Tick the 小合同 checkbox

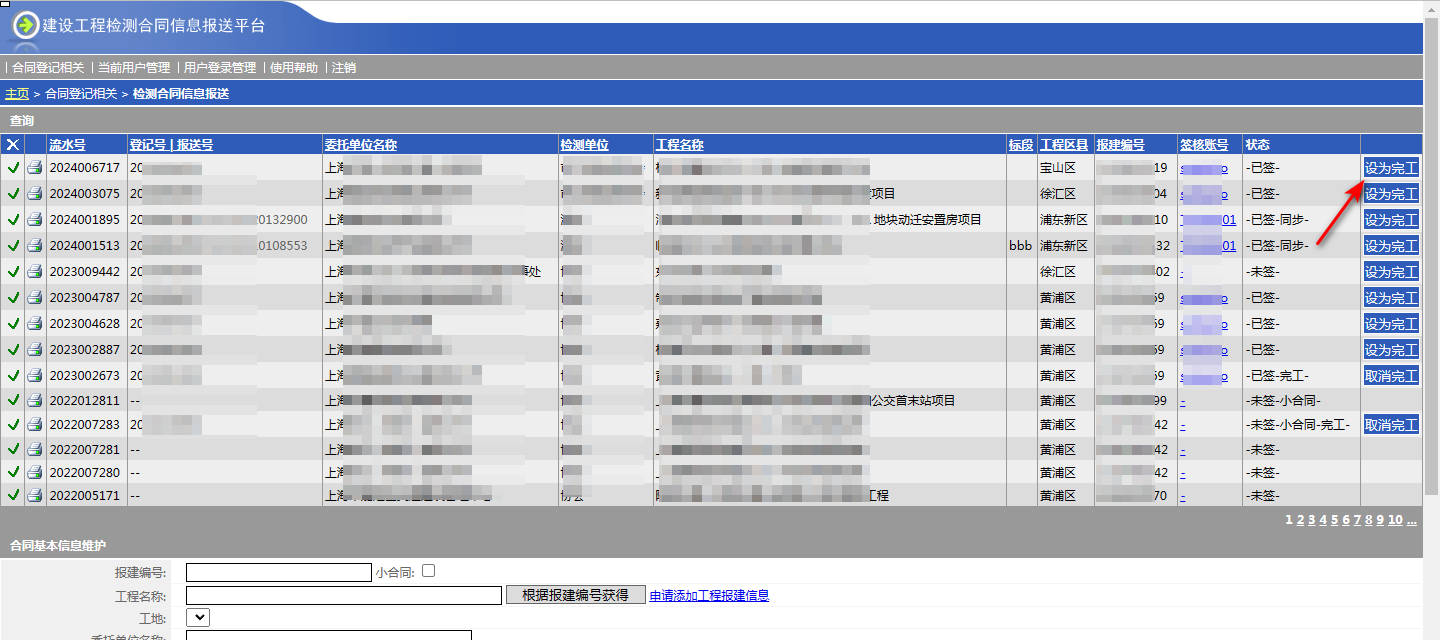[429, 571]
